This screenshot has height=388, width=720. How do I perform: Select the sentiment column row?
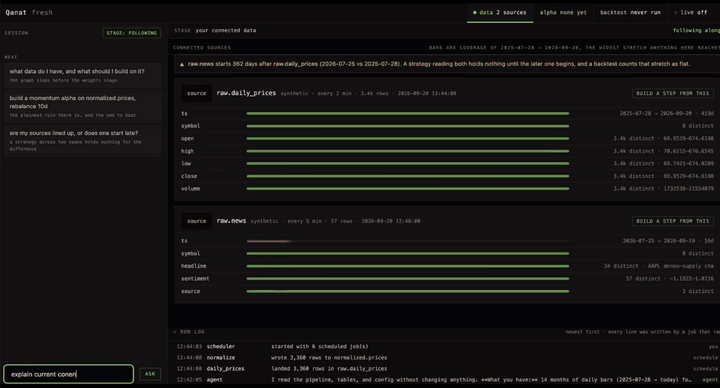[x=447, y=278]
